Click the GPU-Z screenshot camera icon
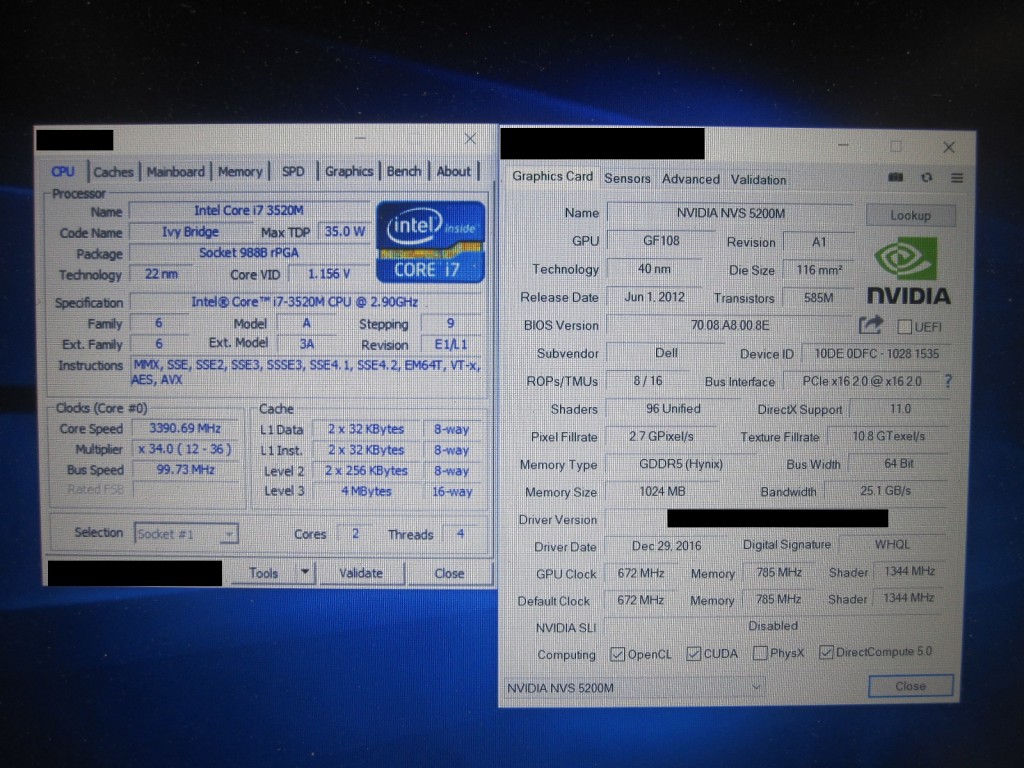Viewport: 1024px width, 768px height. [x=895, y=178]
